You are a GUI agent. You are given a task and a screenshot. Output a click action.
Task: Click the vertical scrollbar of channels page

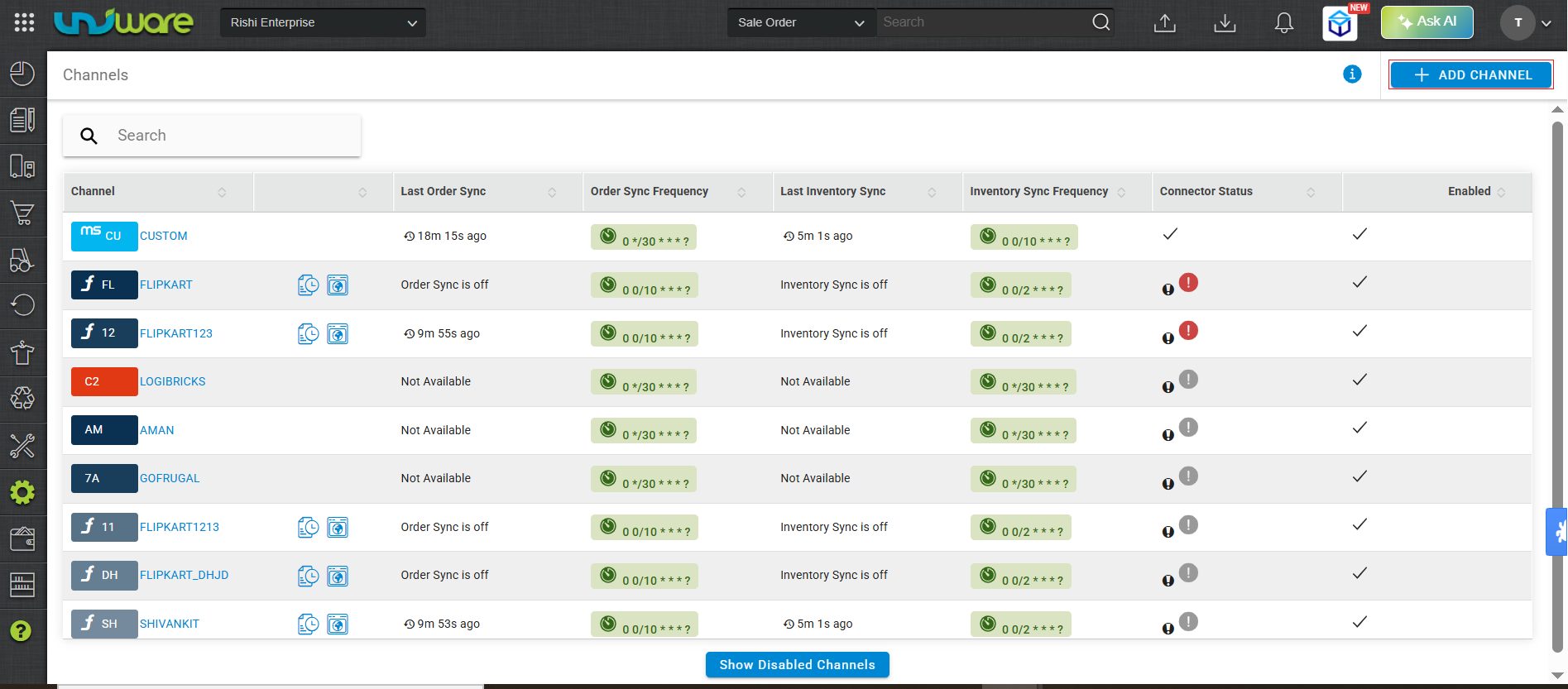[x=1557, y=387]
